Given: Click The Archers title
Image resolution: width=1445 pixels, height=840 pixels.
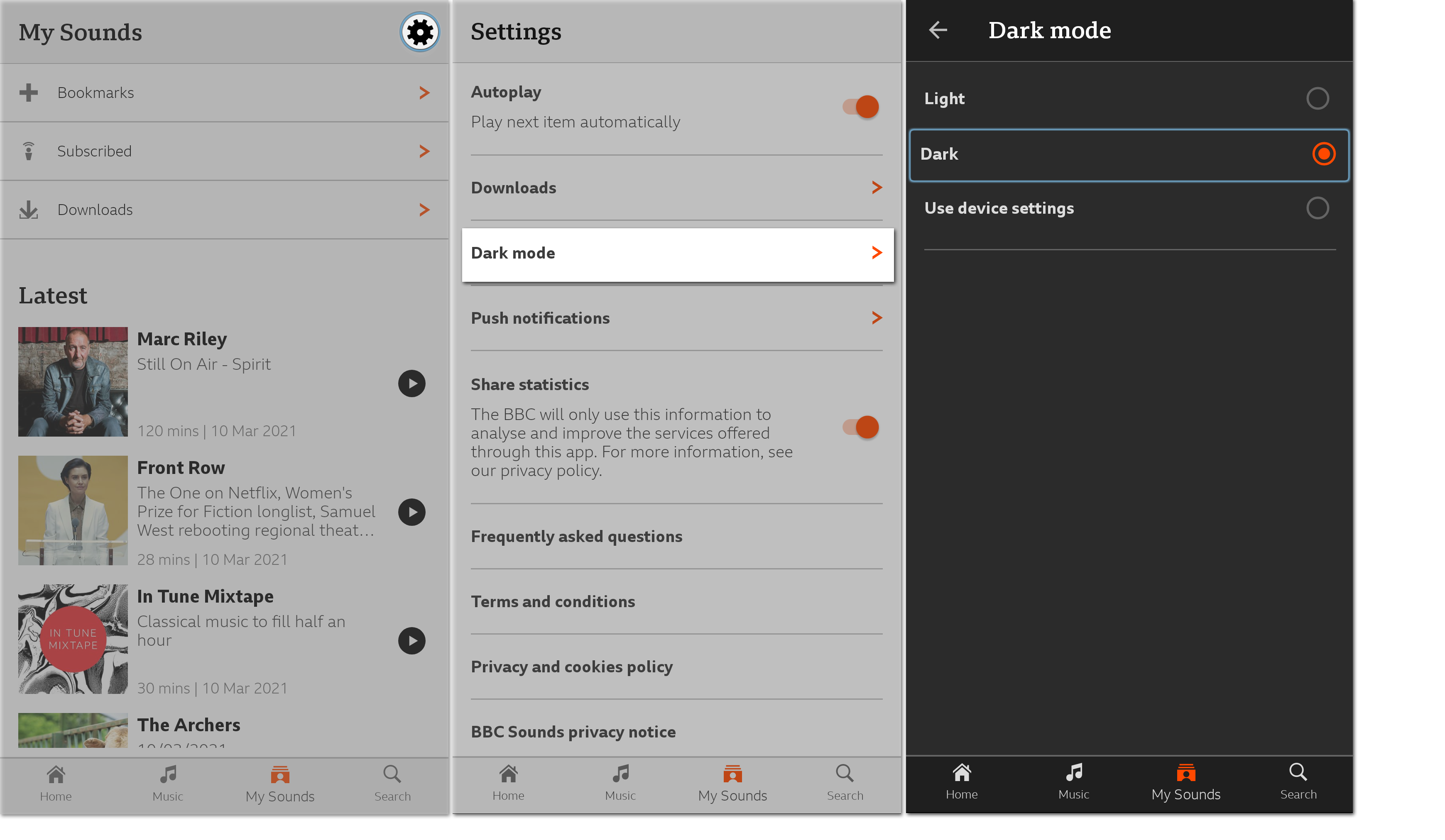Looking at the screenshot, I should (x=189, y=725).
